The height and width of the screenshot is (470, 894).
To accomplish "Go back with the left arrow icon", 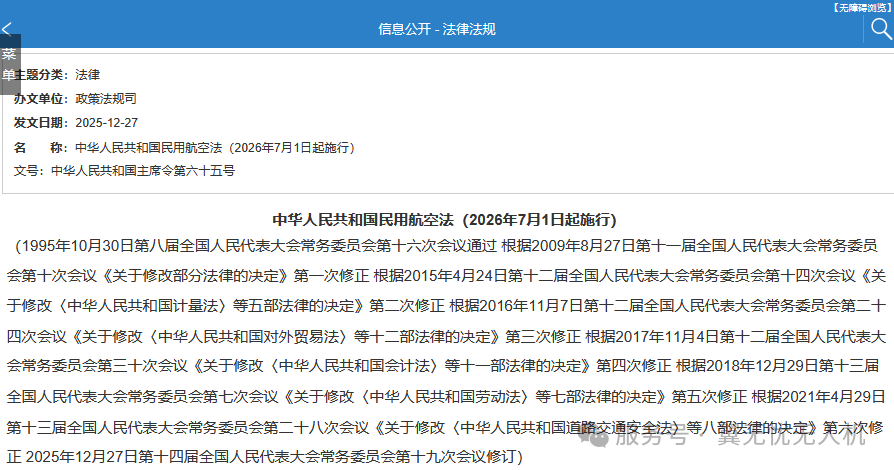I will (x=7, y=29).
